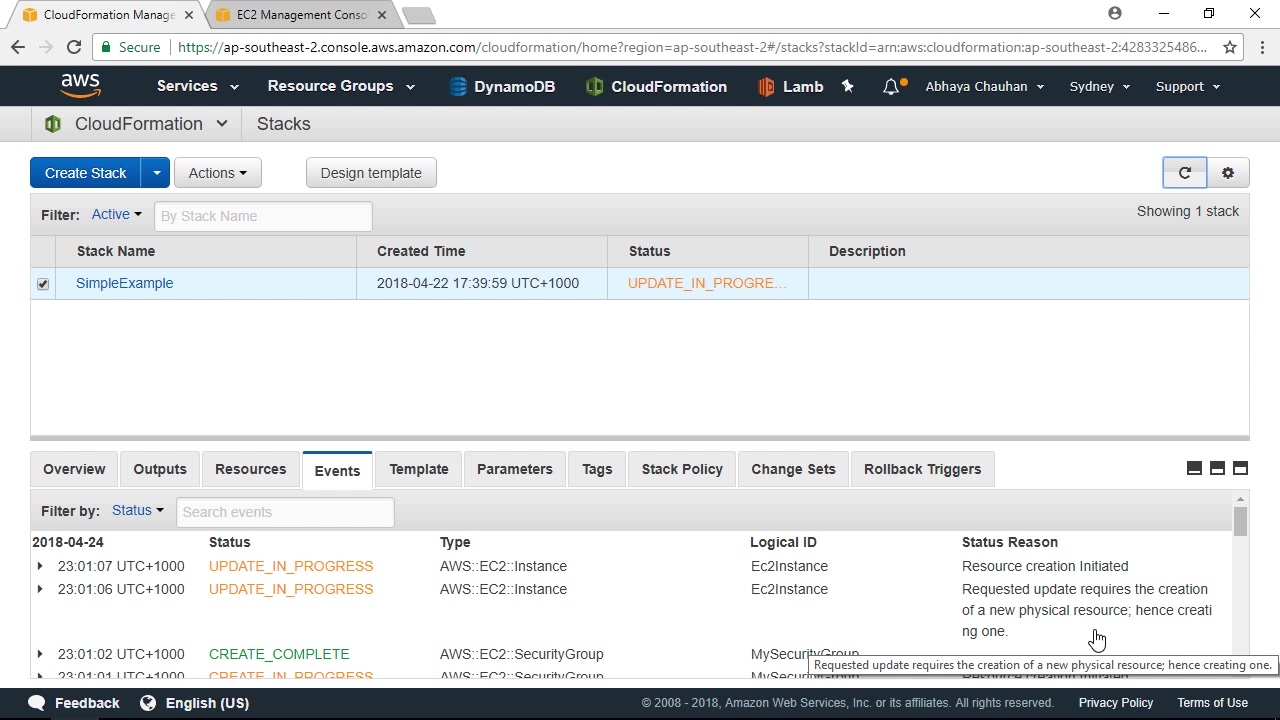
Task: Open the Terms of Use link
Action: coord(1212,703)
